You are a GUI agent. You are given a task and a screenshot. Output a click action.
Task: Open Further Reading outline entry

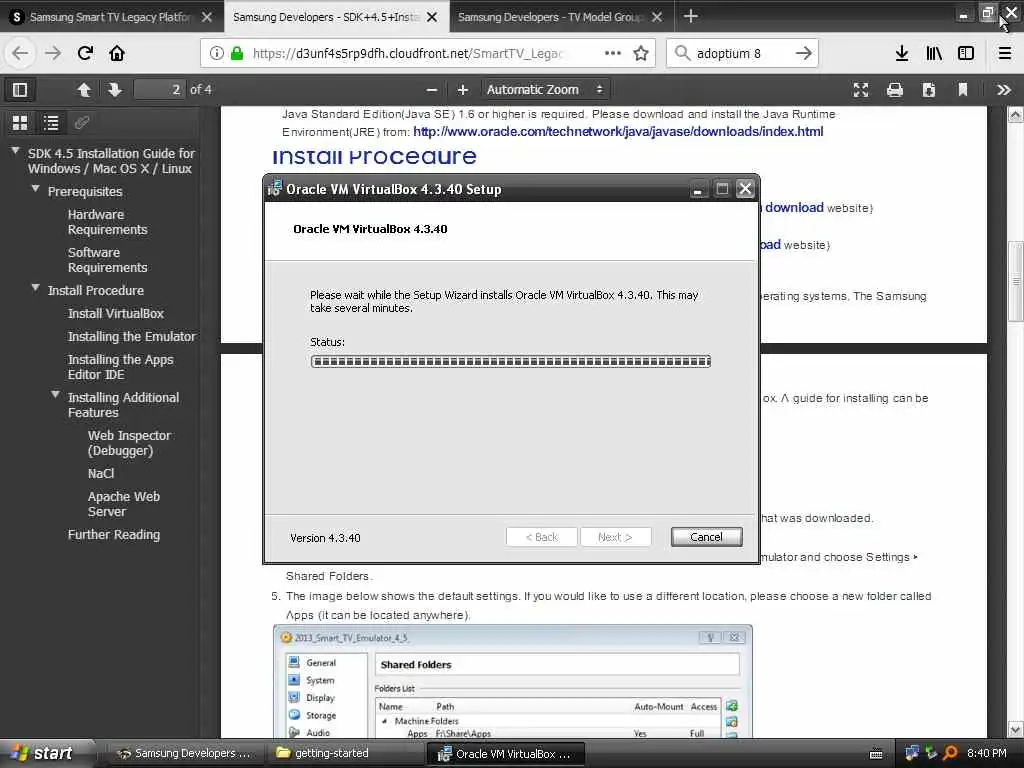click(114, 534)
